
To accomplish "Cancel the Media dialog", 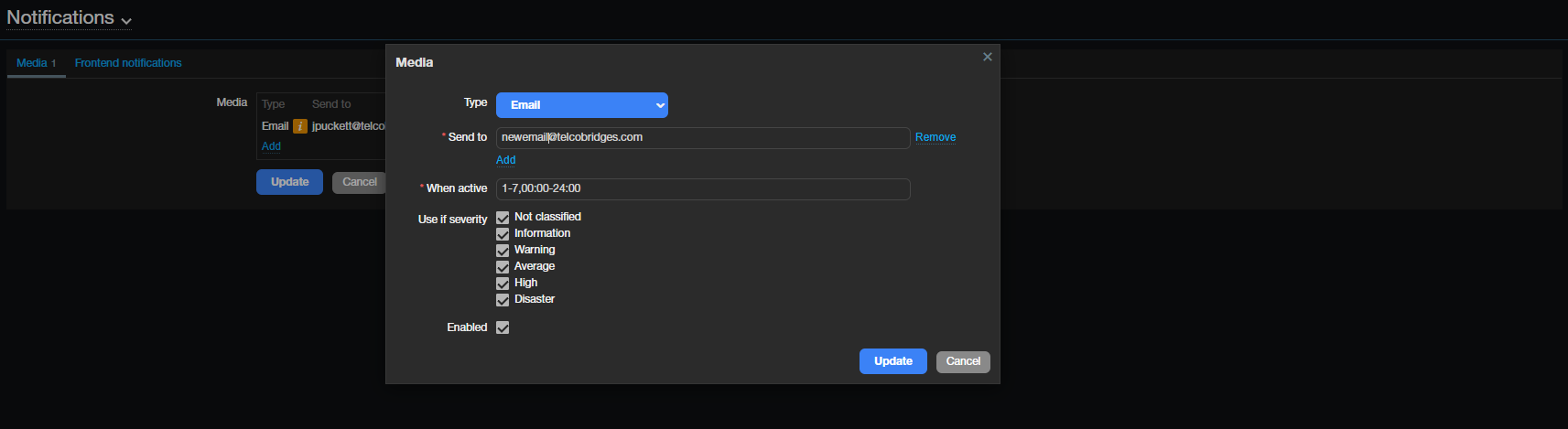I will (x=963, y=361).
